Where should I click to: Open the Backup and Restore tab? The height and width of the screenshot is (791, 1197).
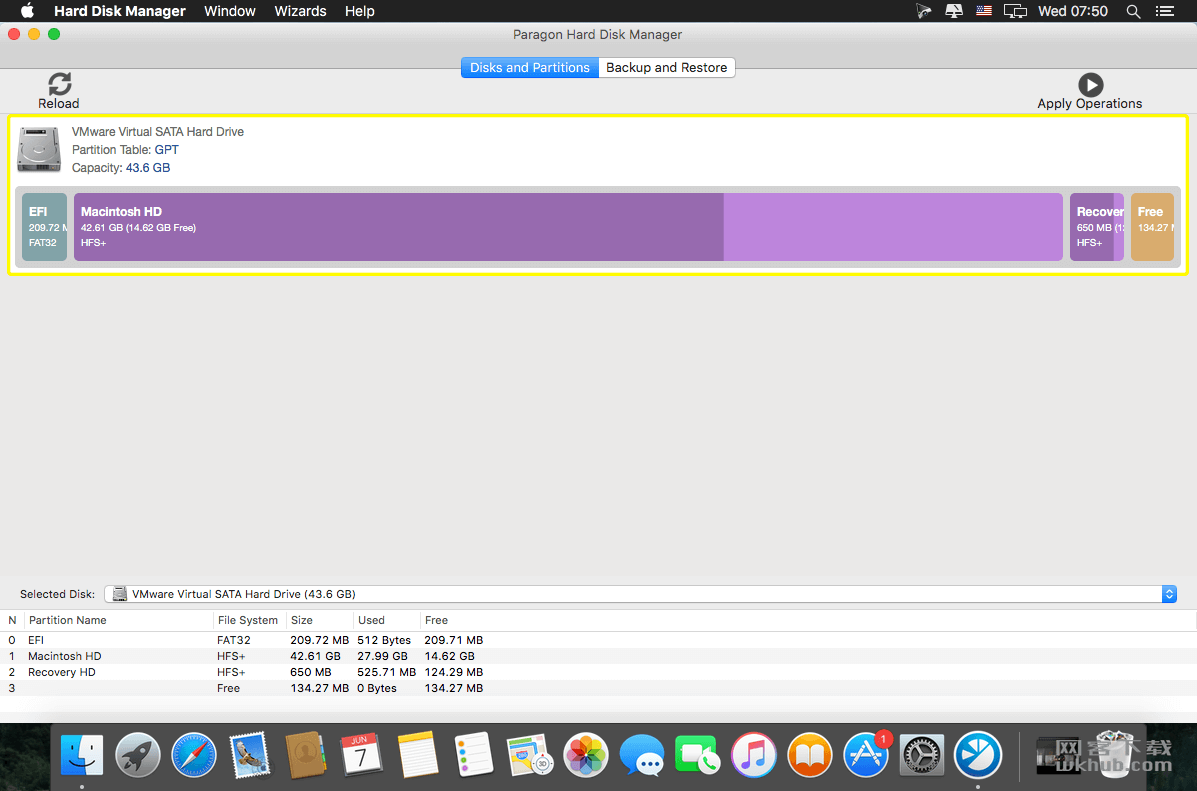pos(666,67)
